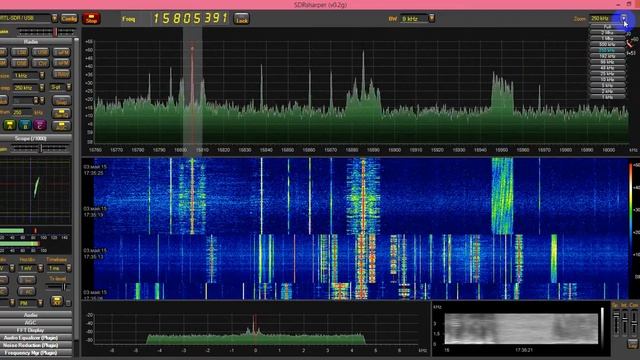Collapse the Zoom 250 kHz dropdown arrow
This screenshot has height=360, width=640.
(x=624, y=18)
